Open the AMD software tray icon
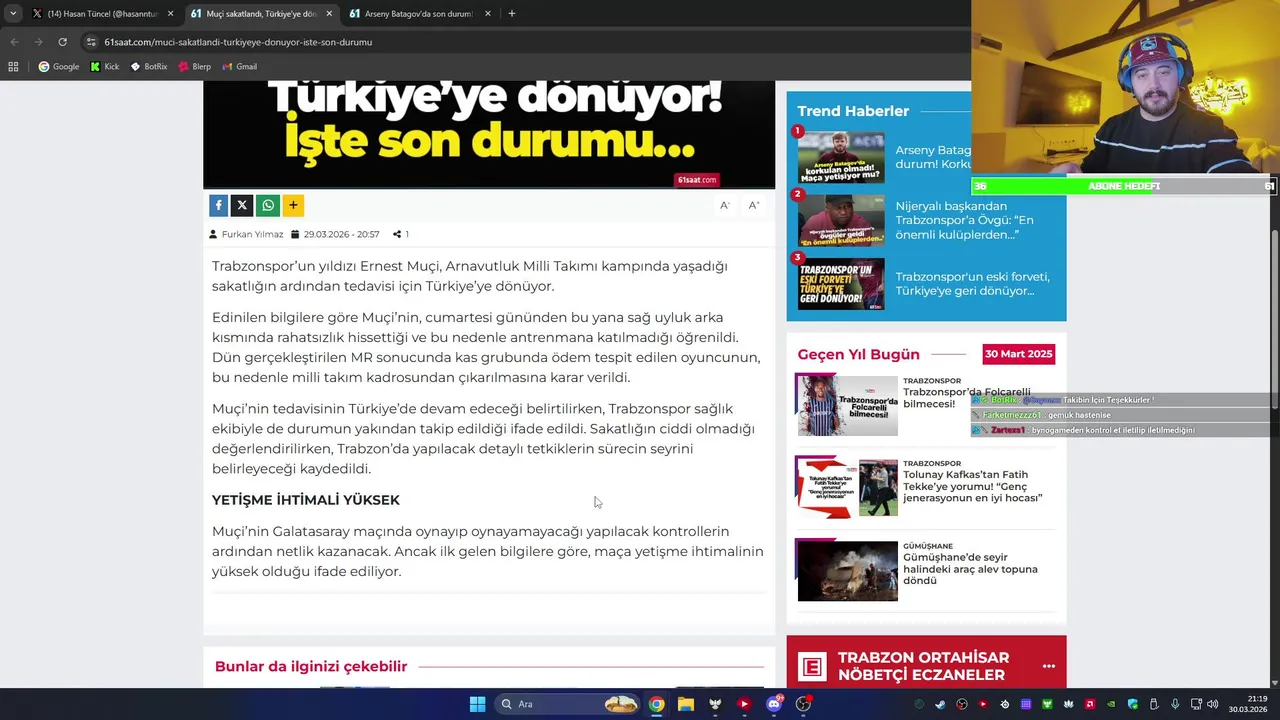 pyautogui.click(x=1090, y=704)
